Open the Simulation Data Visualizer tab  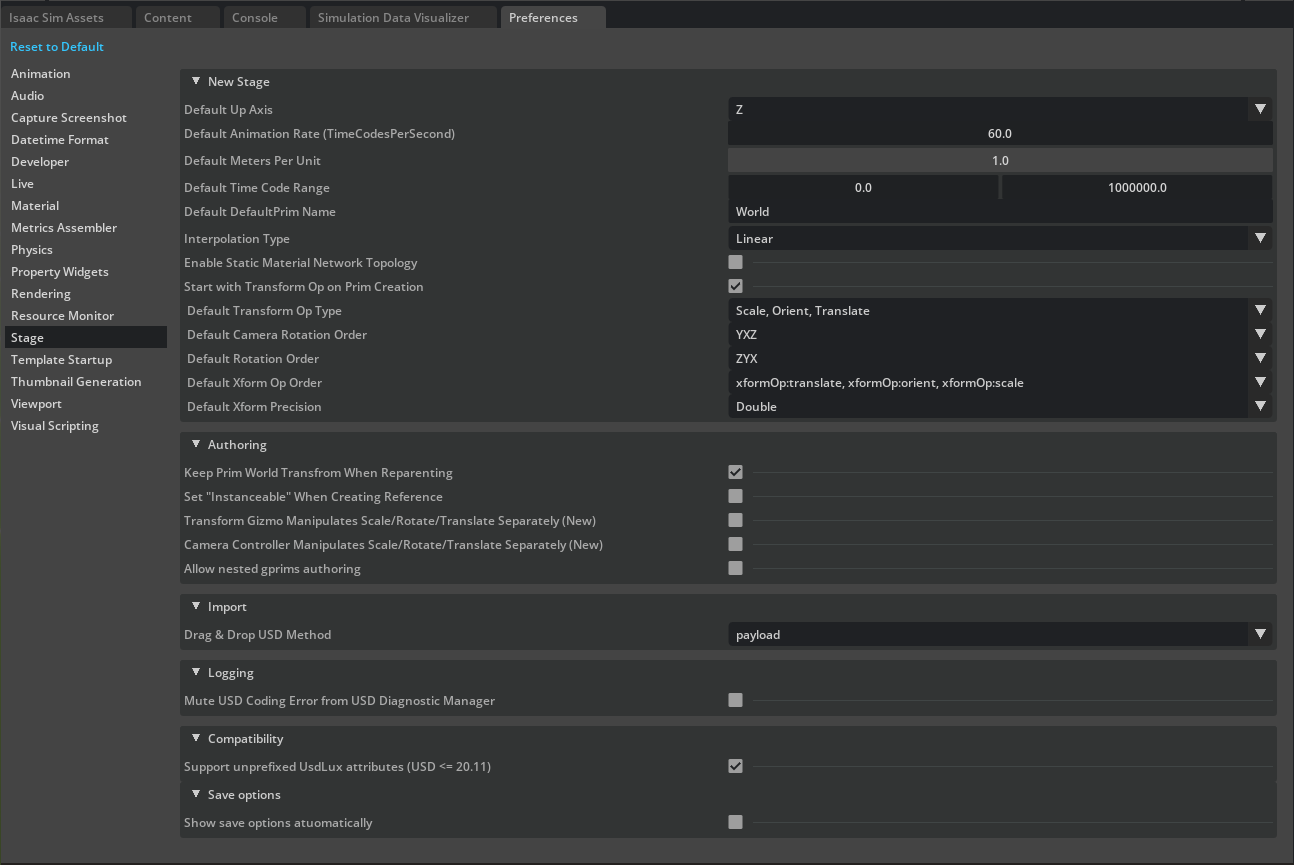tap(403, 17)
